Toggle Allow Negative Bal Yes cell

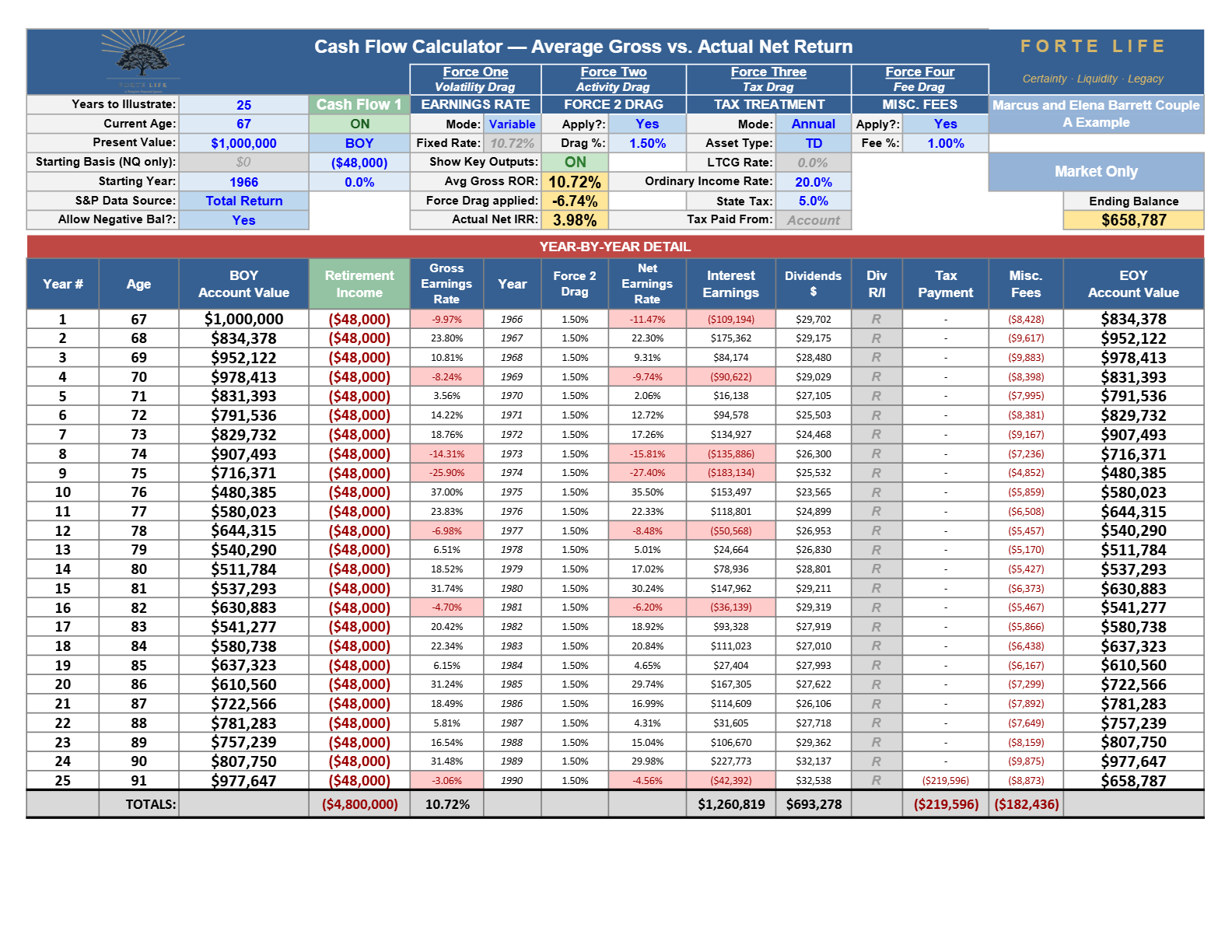tap(243, 220)
